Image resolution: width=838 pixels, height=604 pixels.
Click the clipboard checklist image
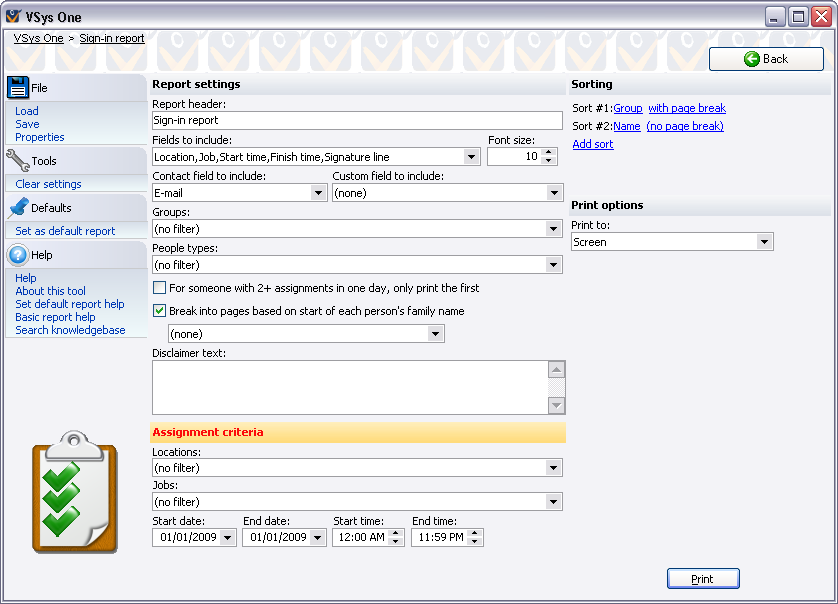pos(74,492)
